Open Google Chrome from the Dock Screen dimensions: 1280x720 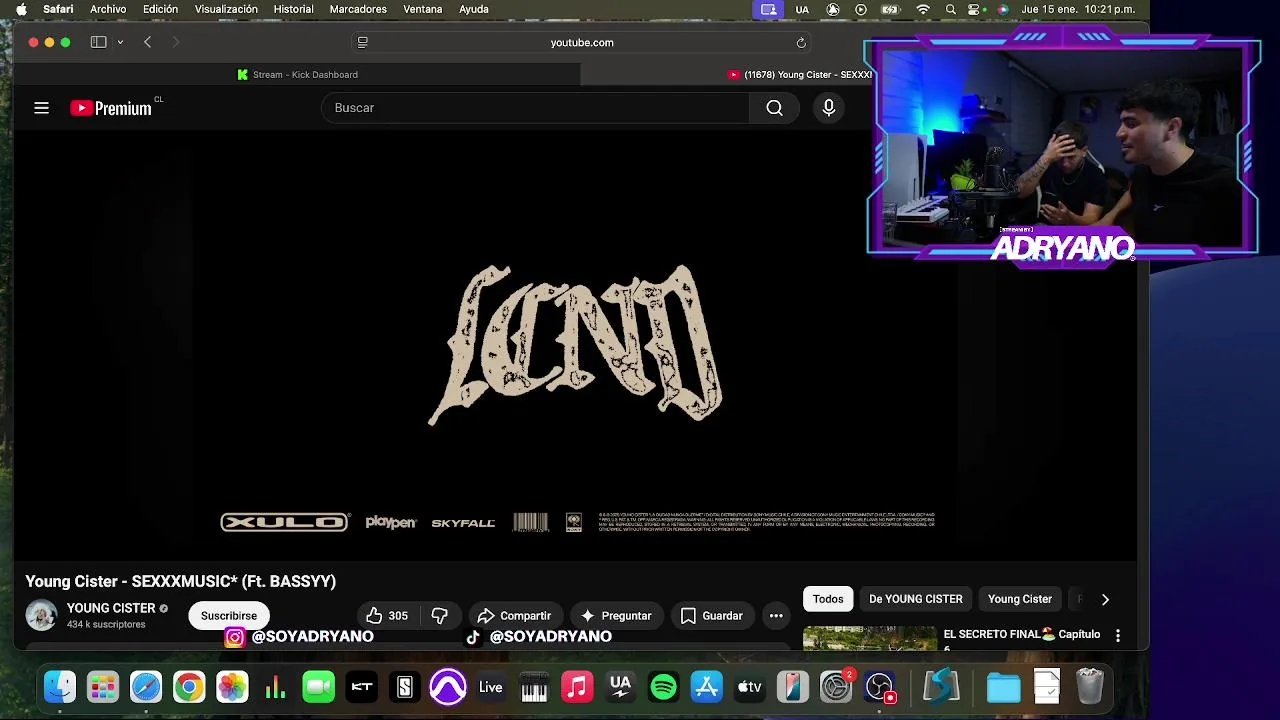pyautogui.click(x=189, y=687)
